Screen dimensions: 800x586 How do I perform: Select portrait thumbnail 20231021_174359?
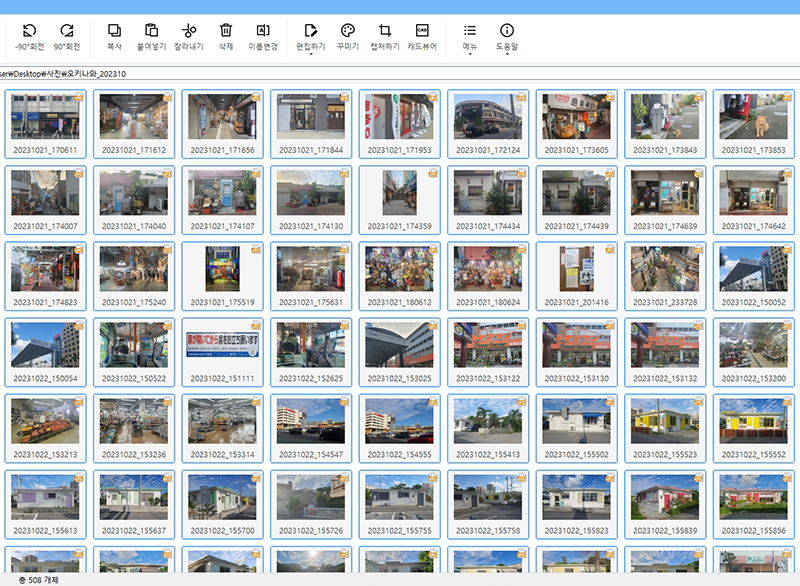point(399,200)
